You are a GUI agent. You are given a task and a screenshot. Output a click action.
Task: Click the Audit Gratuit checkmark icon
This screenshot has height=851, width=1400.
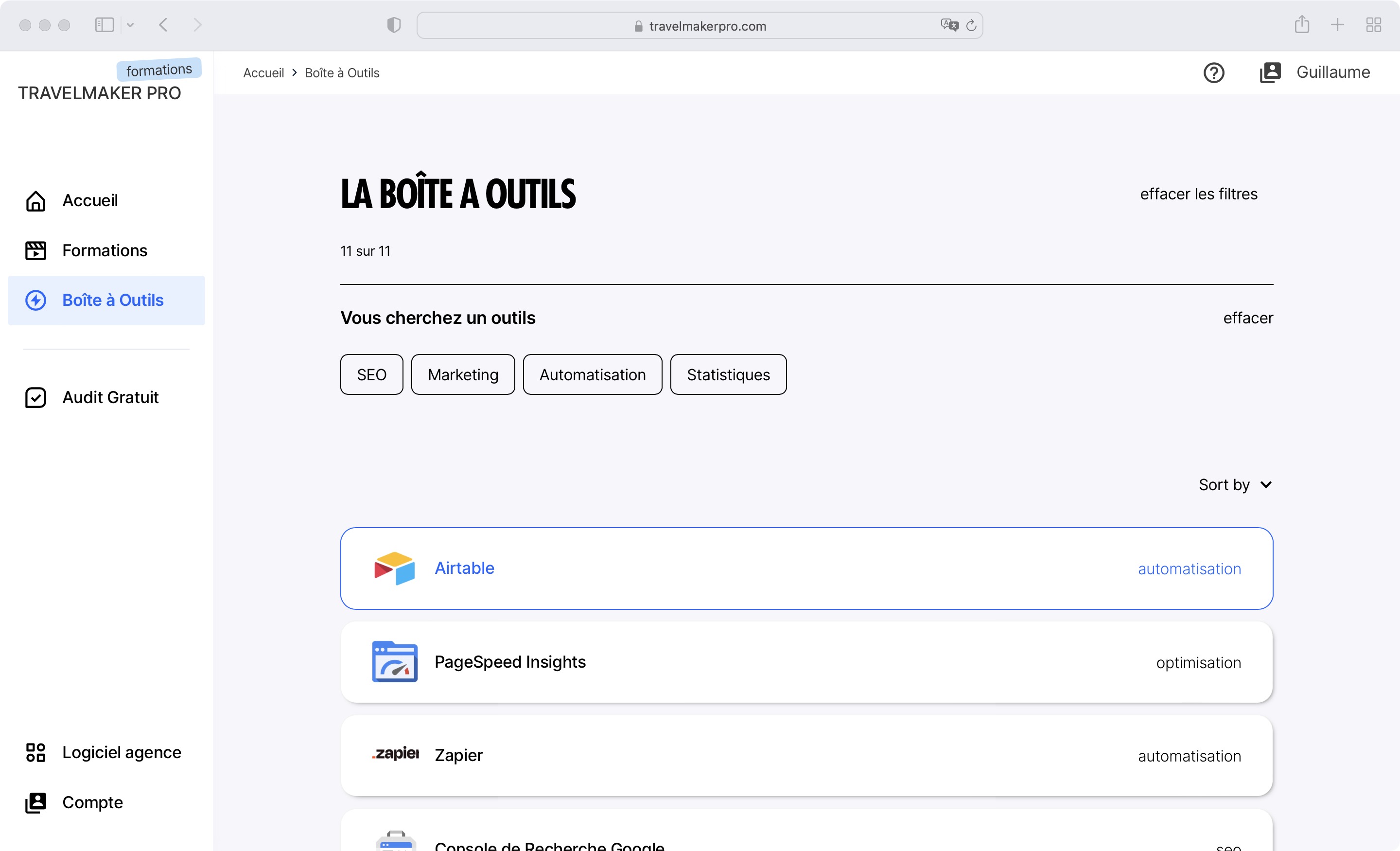[x=36, y=397]
